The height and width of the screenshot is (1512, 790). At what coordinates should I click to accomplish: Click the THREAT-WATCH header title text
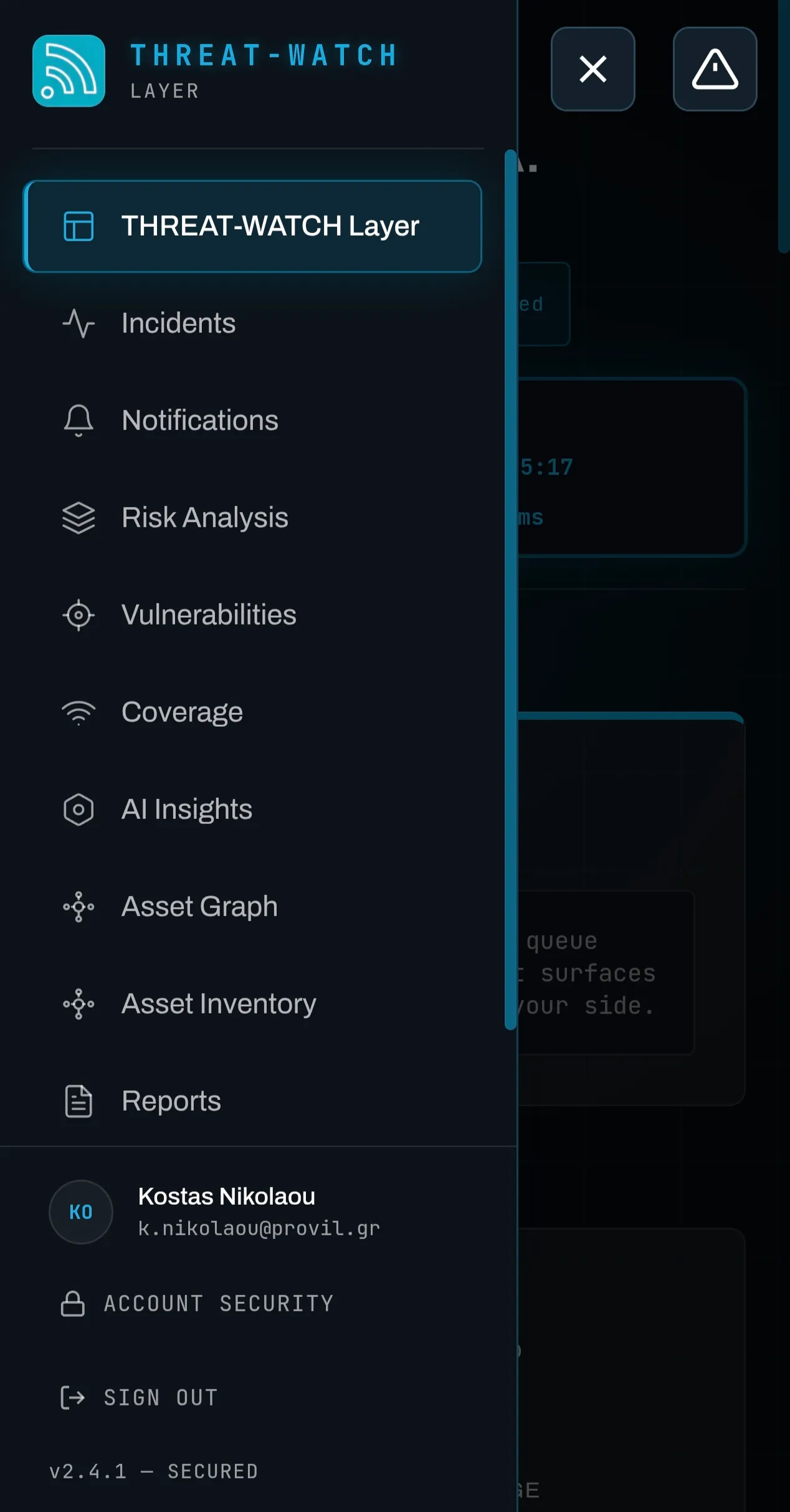264,55
